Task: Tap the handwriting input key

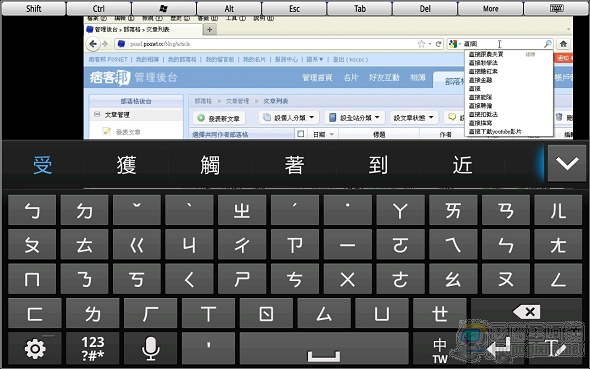Action: (x=555, y=349)
